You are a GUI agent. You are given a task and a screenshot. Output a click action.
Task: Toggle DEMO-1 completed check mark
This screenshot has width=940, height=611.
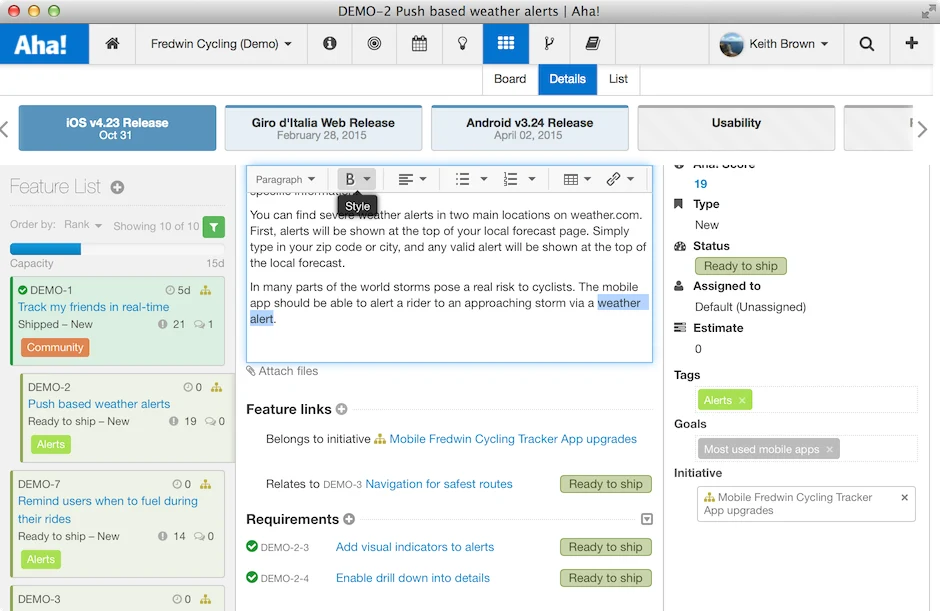pyautogui.click(x=23, y=290)
